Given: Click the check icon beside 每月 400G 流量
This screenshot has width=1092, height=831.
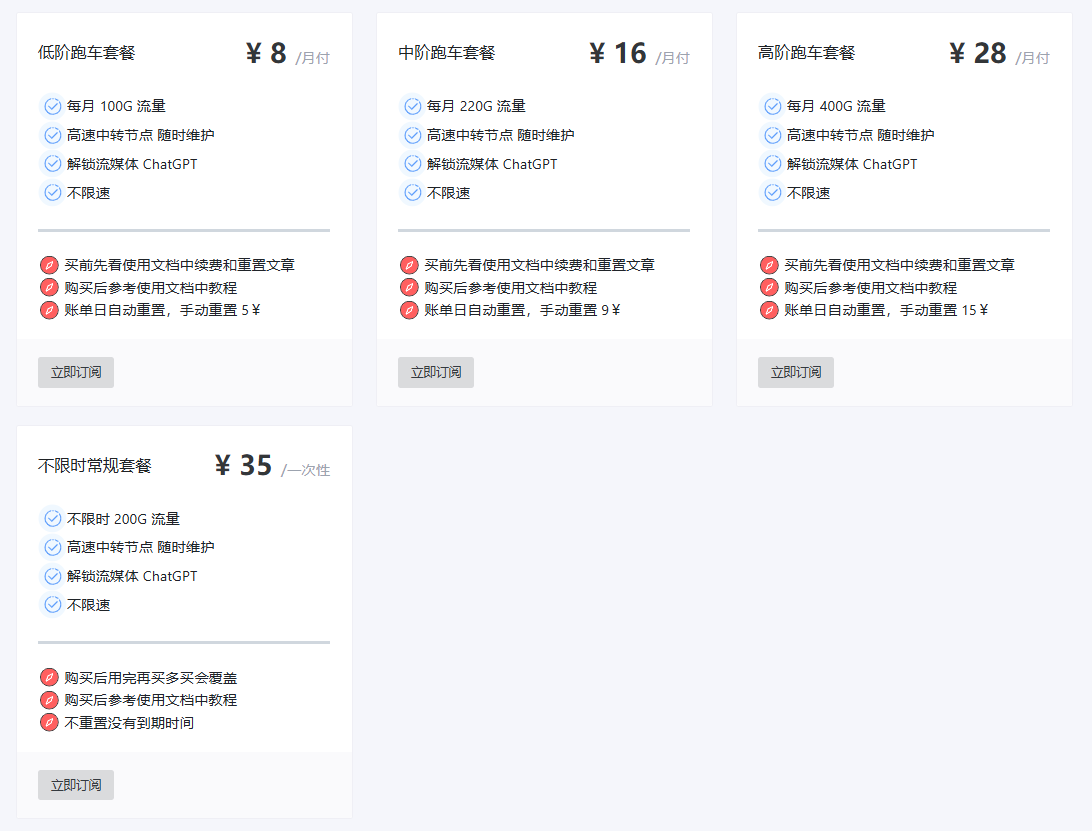Looking at the screenshot, I should [x=772, y=105].
